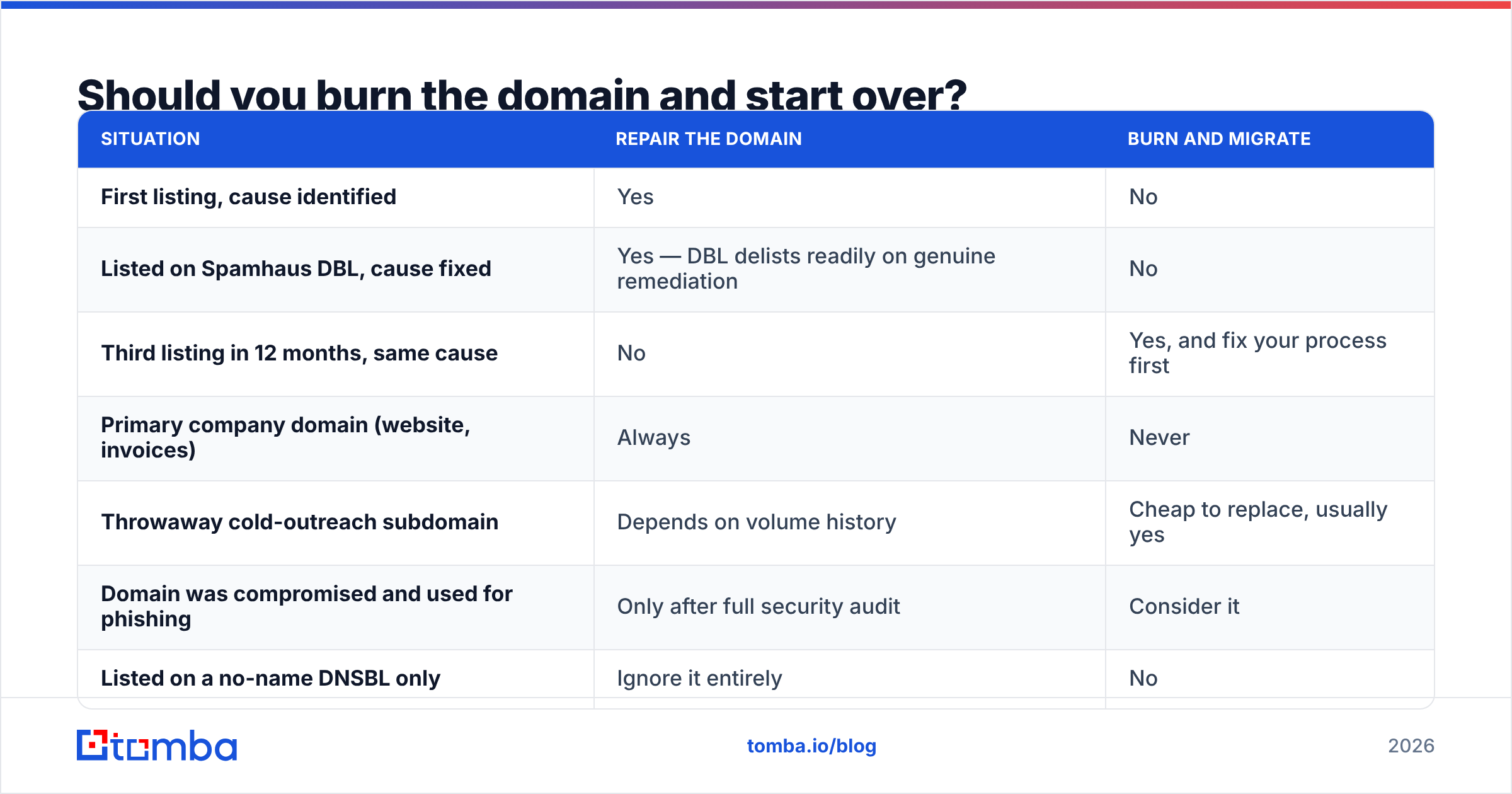
Task: Click 'Yes, and fix your process first'
Action: click(x=1257, y=354)
